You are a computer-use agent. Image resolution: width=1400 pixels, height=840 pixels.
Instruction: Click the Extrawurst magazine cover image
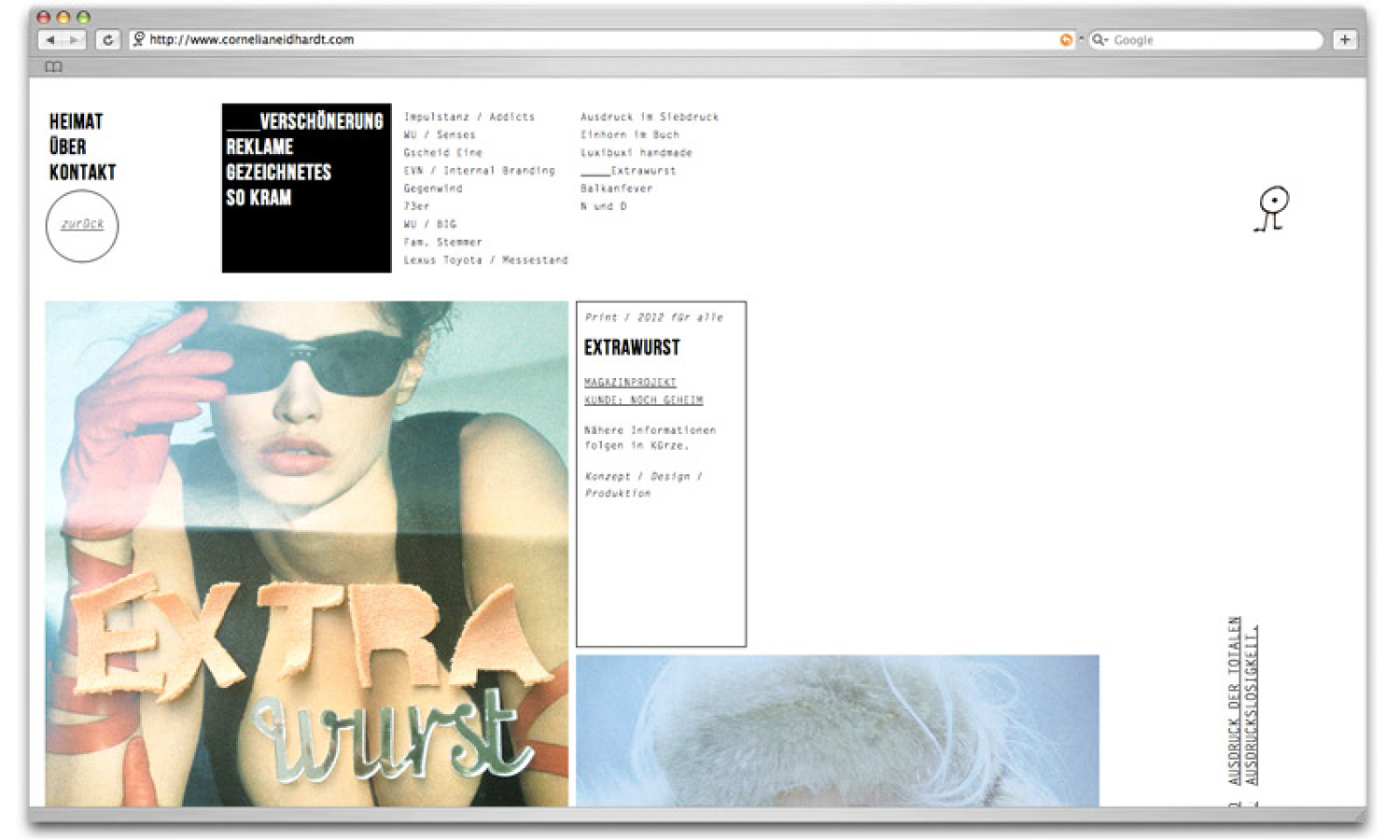coord(306,553)
